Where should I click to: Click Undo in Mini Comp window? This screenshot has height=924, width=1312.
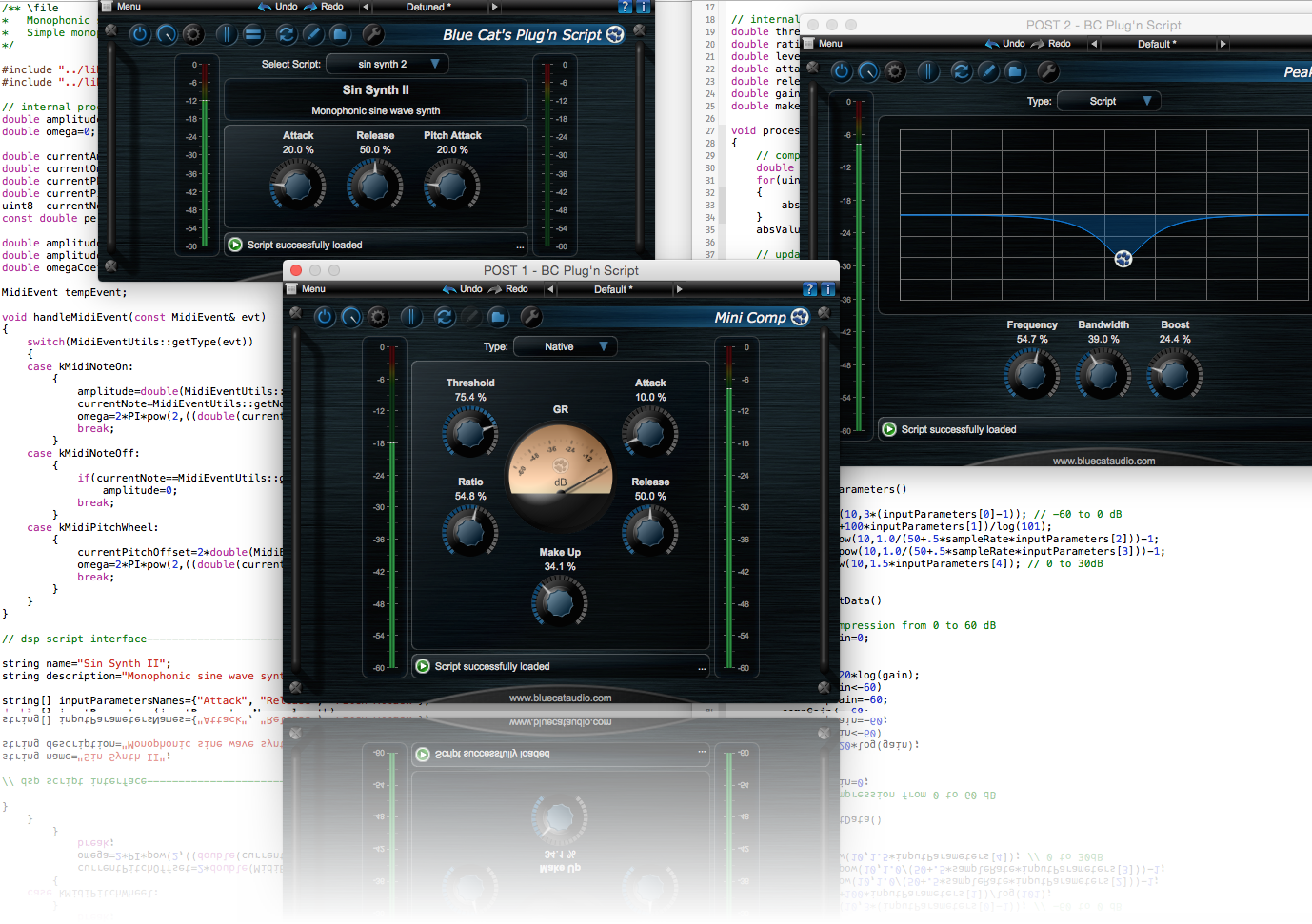pyautogui.click(x=463, y=289)
